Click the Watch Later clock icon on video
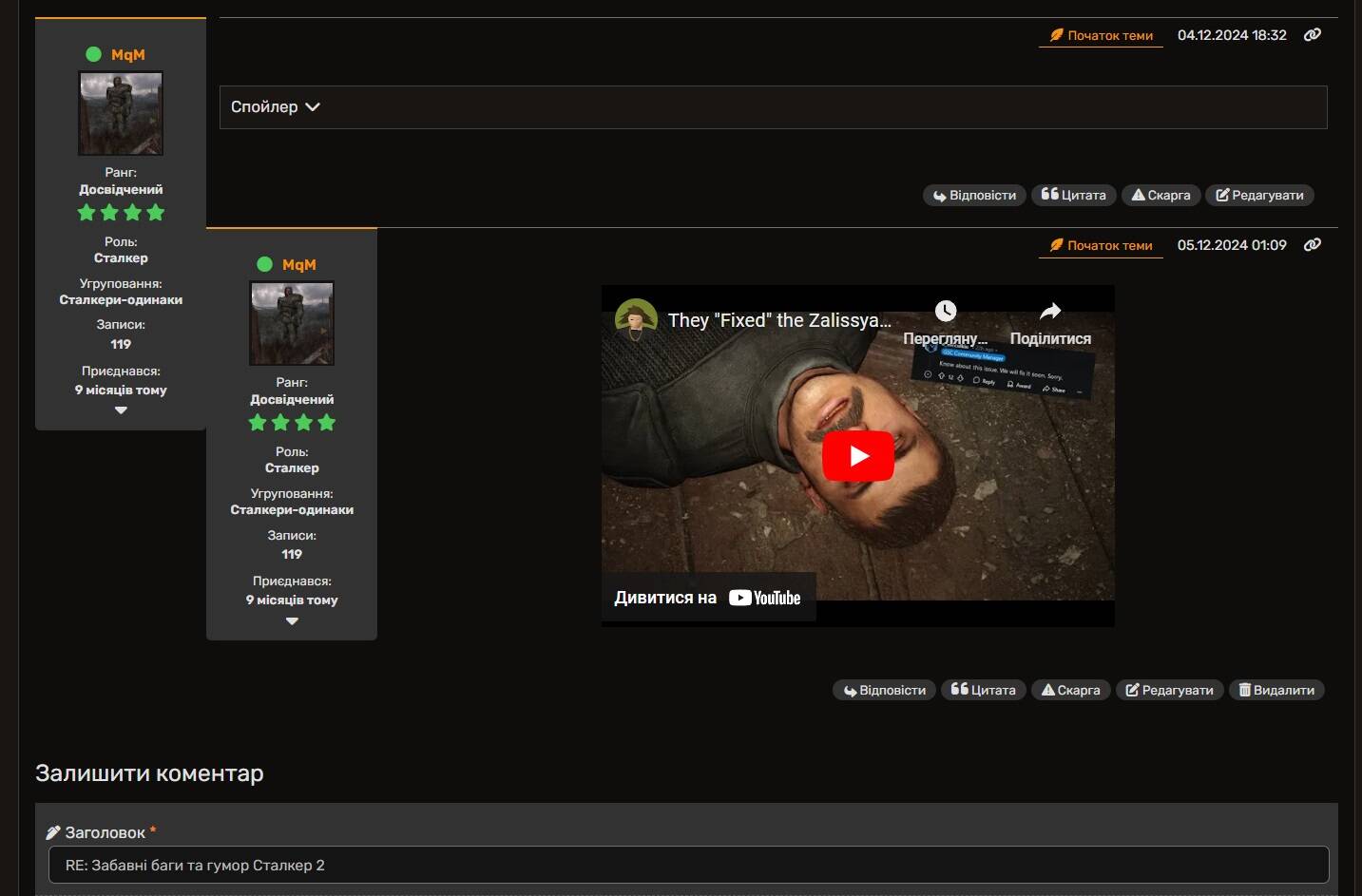Screen dimensions: 1362x896 coord(945,312)
